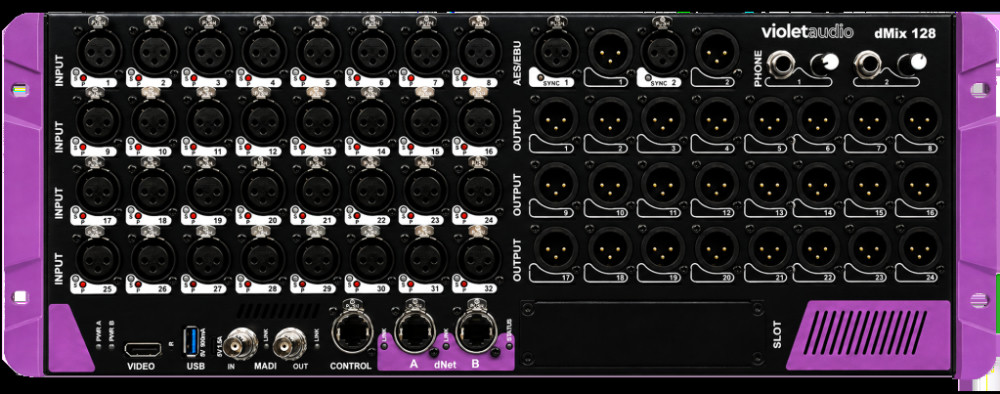Click XLR output connector 4

tap(717, 119)
